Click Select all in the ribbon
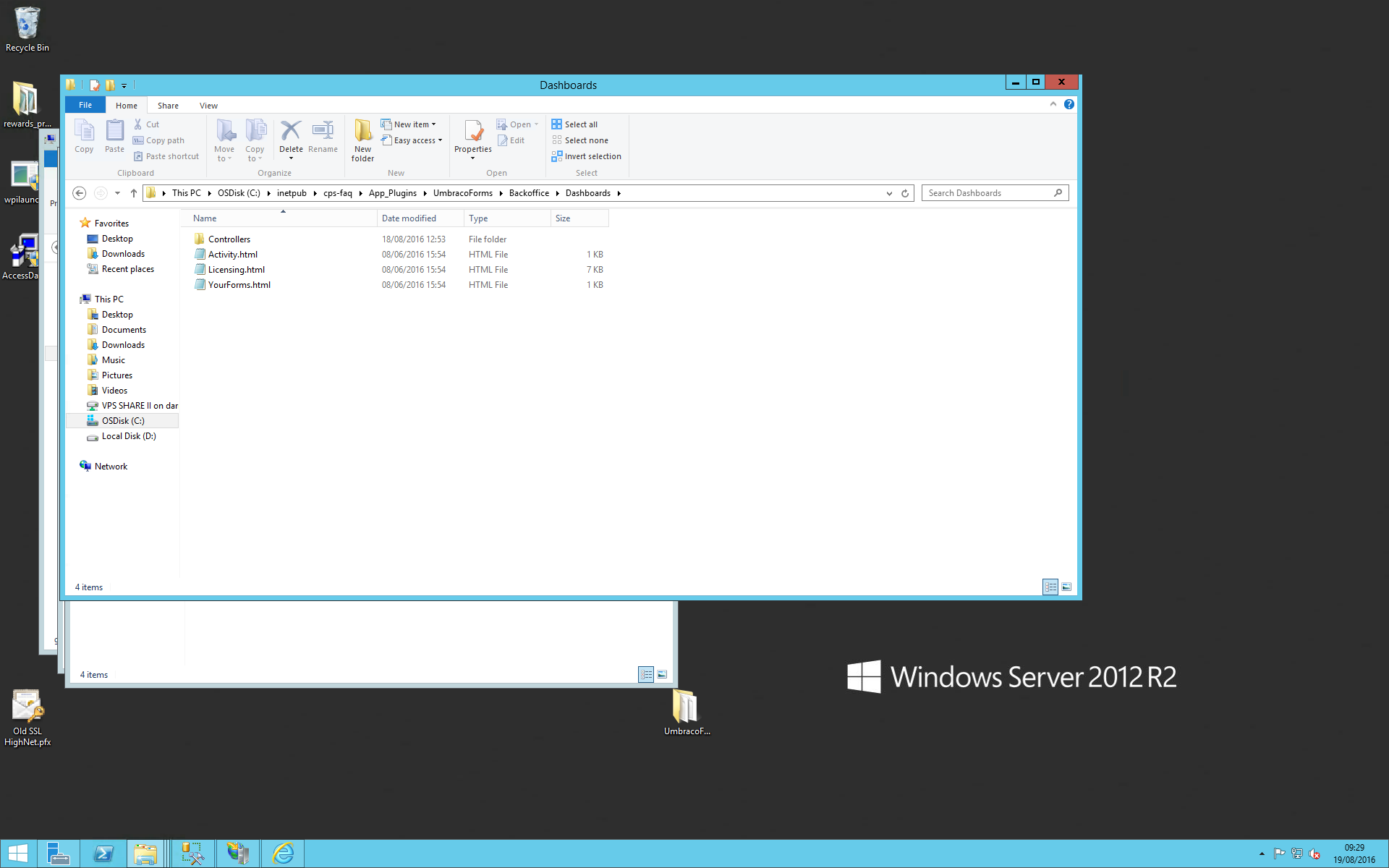This screenshot has width=1389, height=868. pos(574,124)
